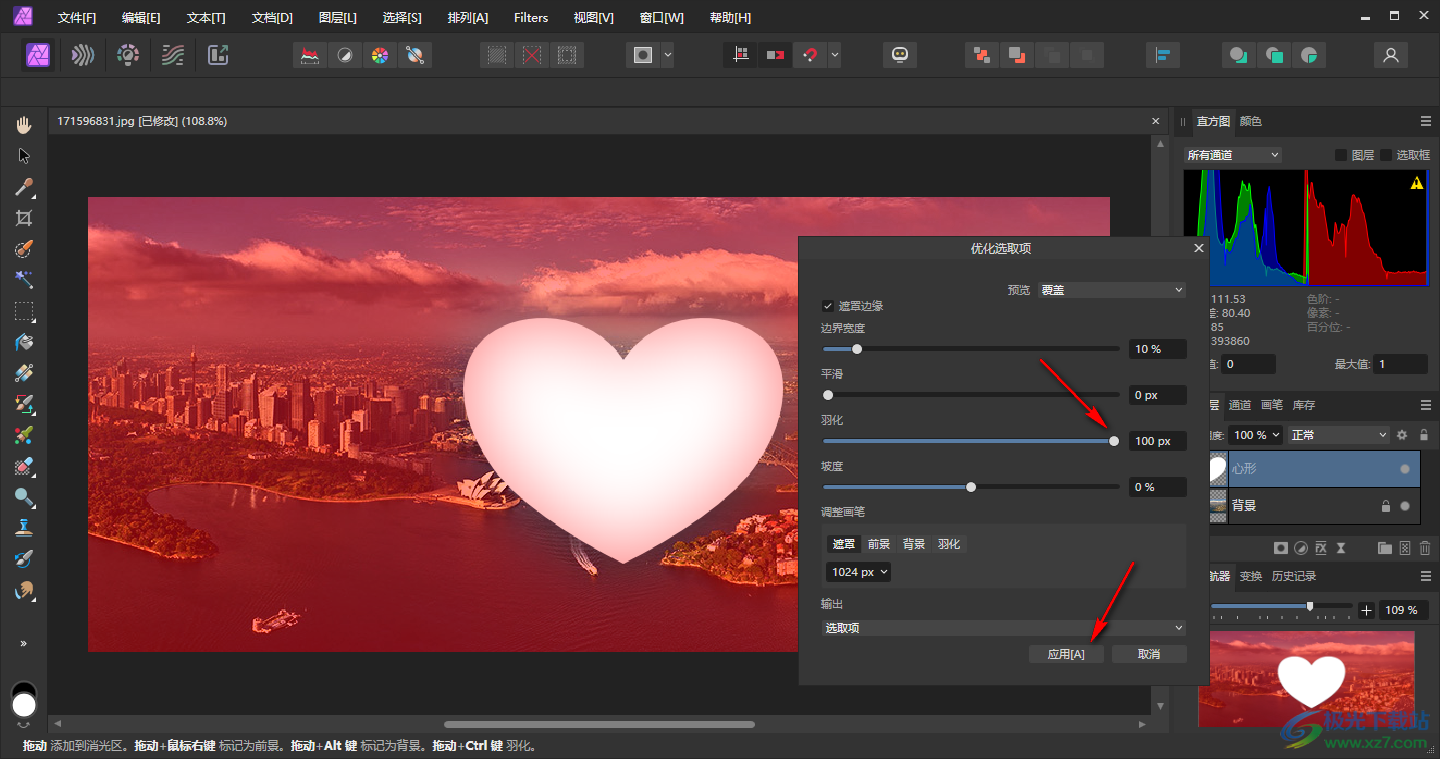
Task: Click the Auto Colors wheel icon
Action: pyautogui.click(x=379, y=55)
